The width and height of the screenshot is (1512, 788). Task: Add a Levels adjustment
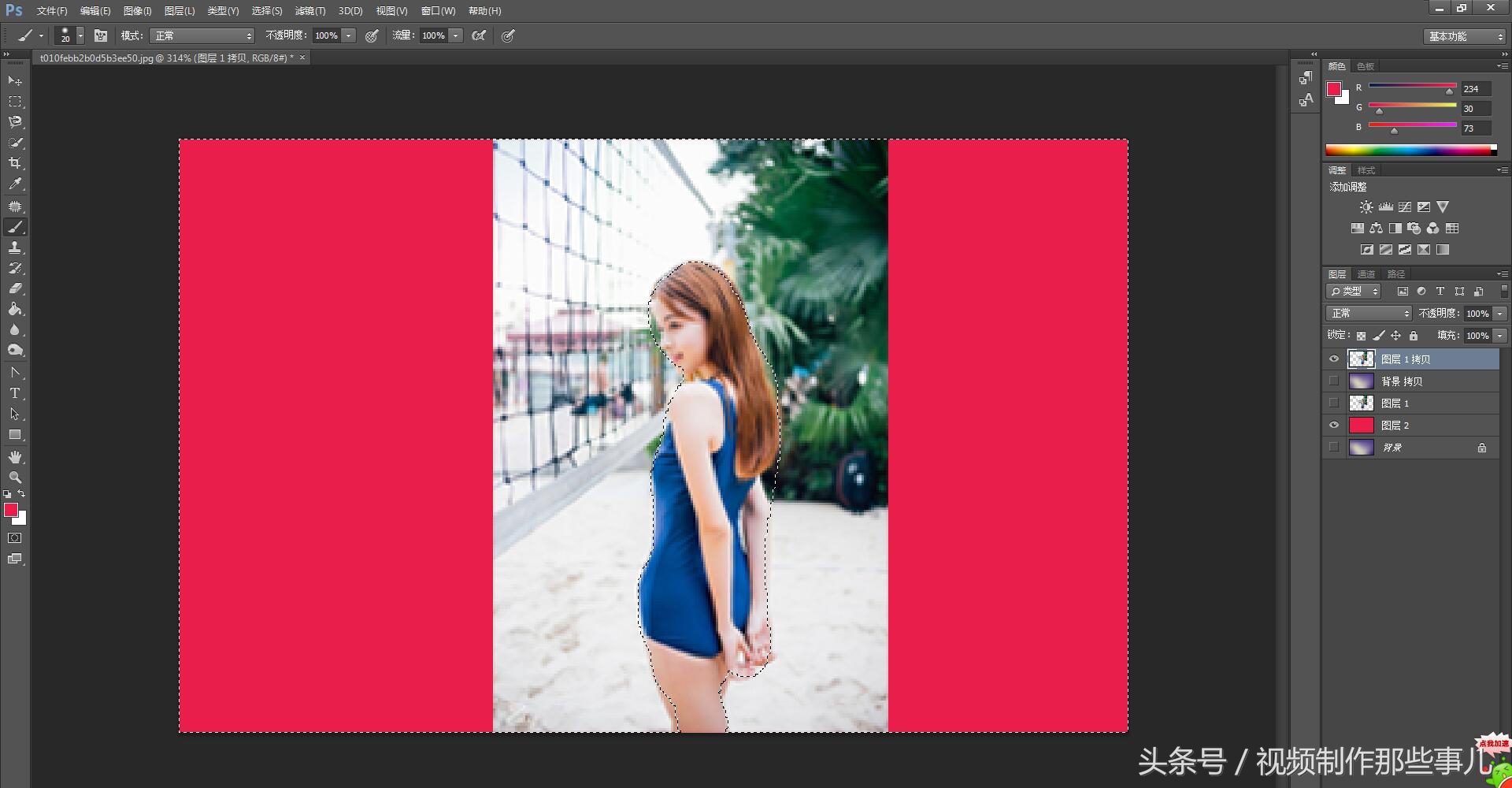1386,207
